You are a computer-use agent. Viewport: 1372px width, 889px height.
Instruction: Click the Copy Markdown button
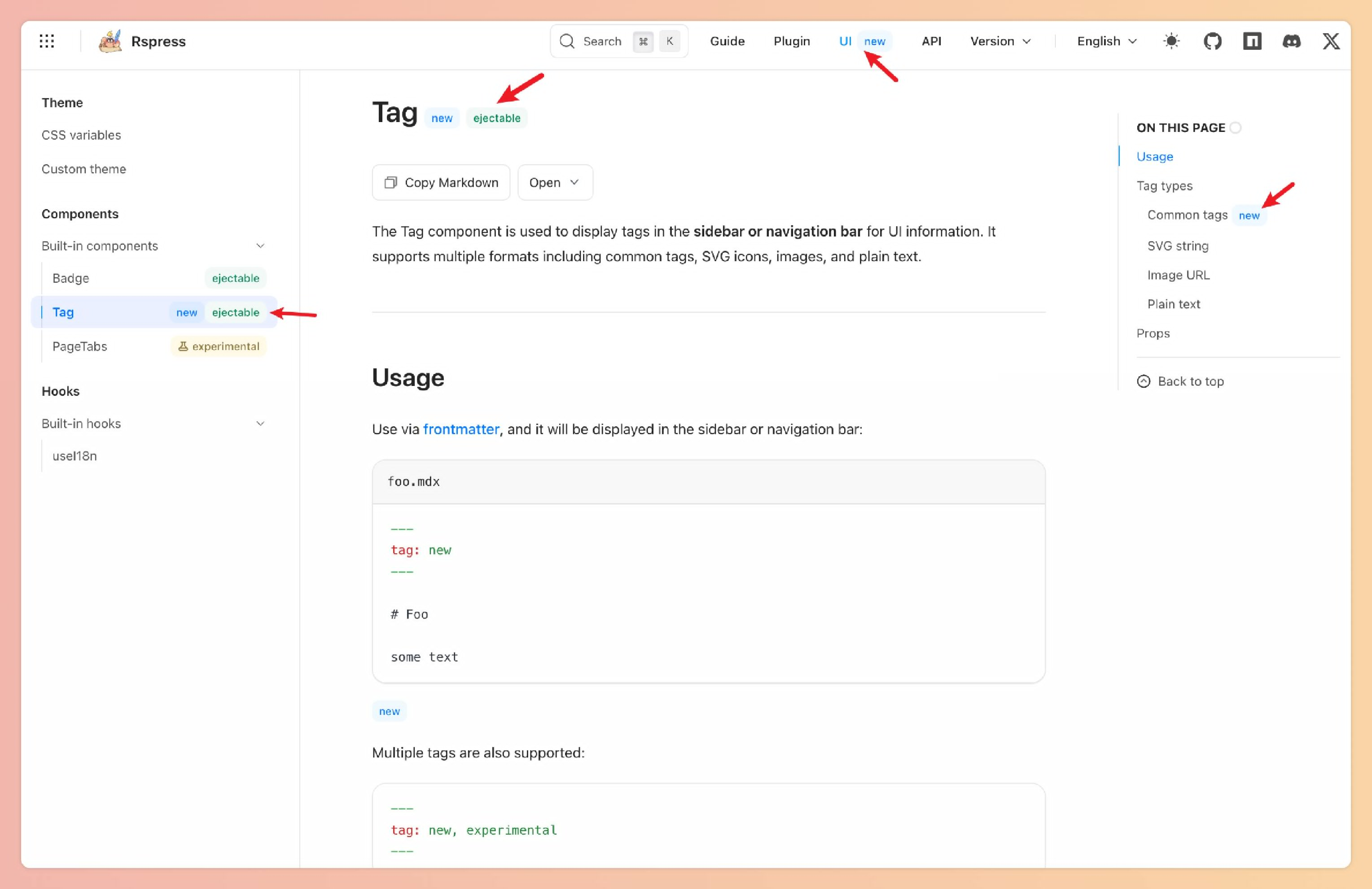(x=441, y=182)
